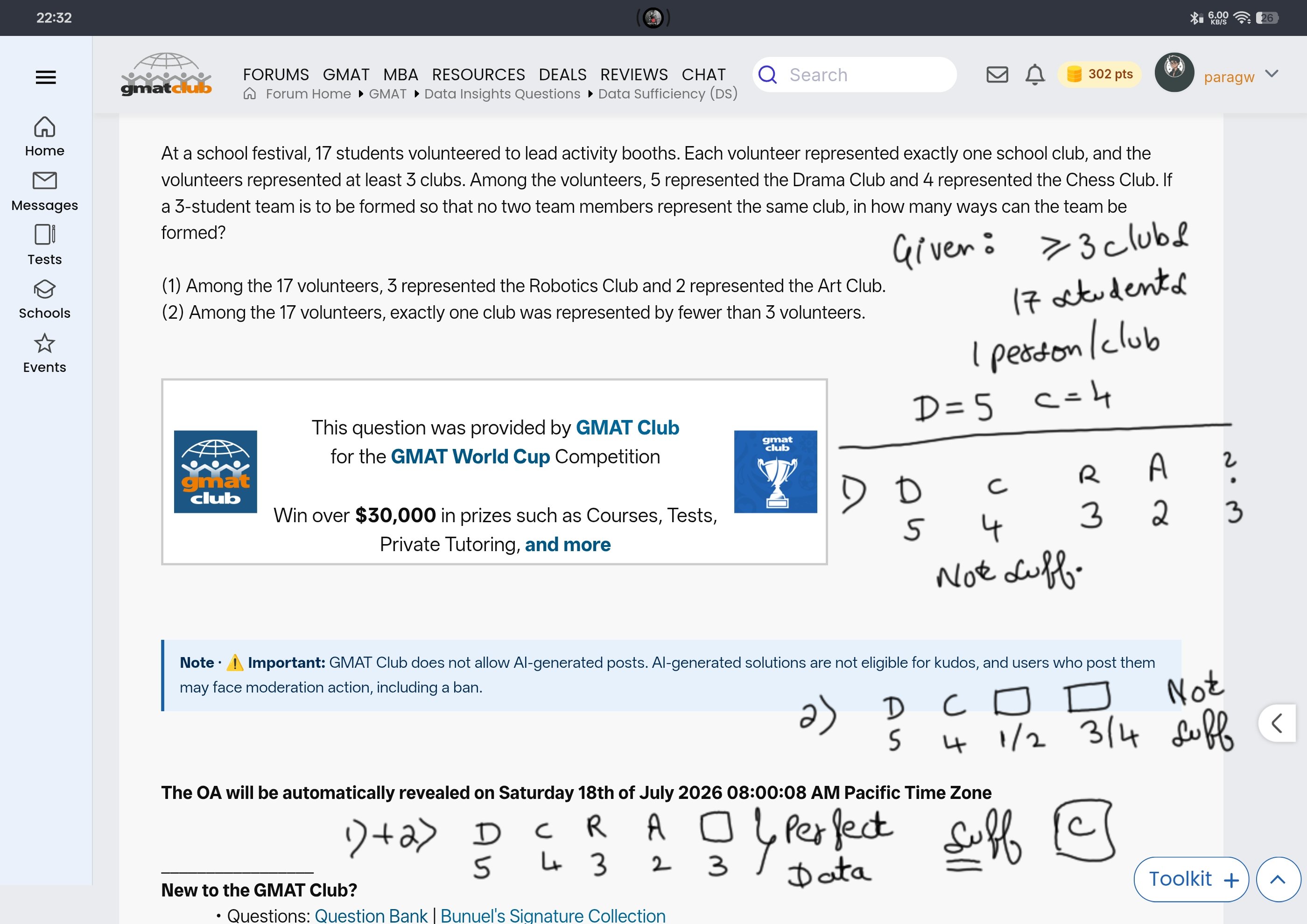Open the GMAT World Cup link
Image resolution: width=1307 pixels, height=924 pixels.
470,456
